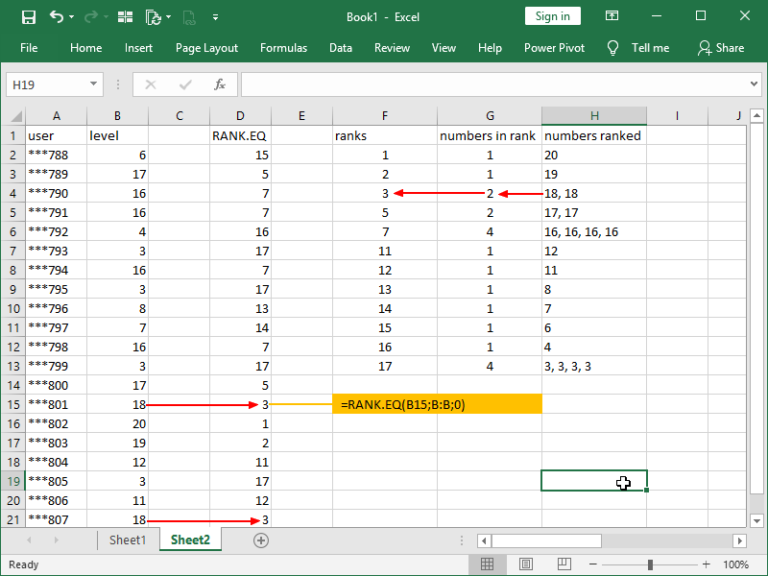Image resolution: width=768 pixels, height=576 pixels.
Task: Click the Share button
Action: coord(721,48)
